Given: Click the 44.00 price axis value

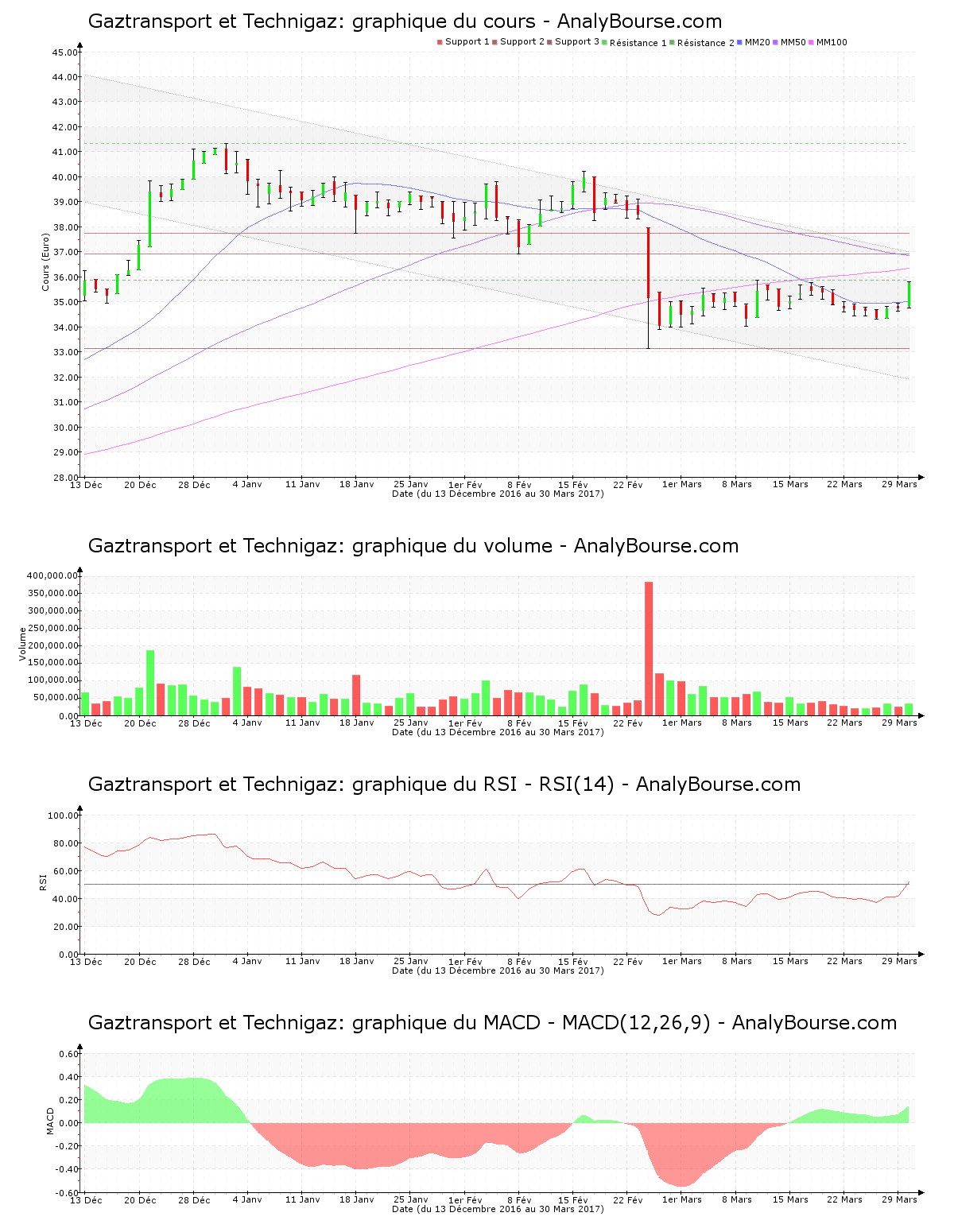Looking at the screenshot, I should click(x=65, y=77).
